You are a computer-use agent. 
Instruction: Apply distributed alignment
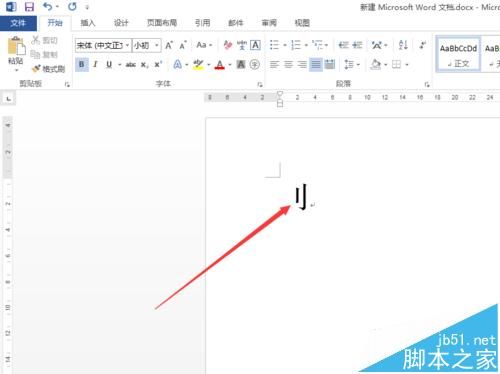tap(330, 64)
